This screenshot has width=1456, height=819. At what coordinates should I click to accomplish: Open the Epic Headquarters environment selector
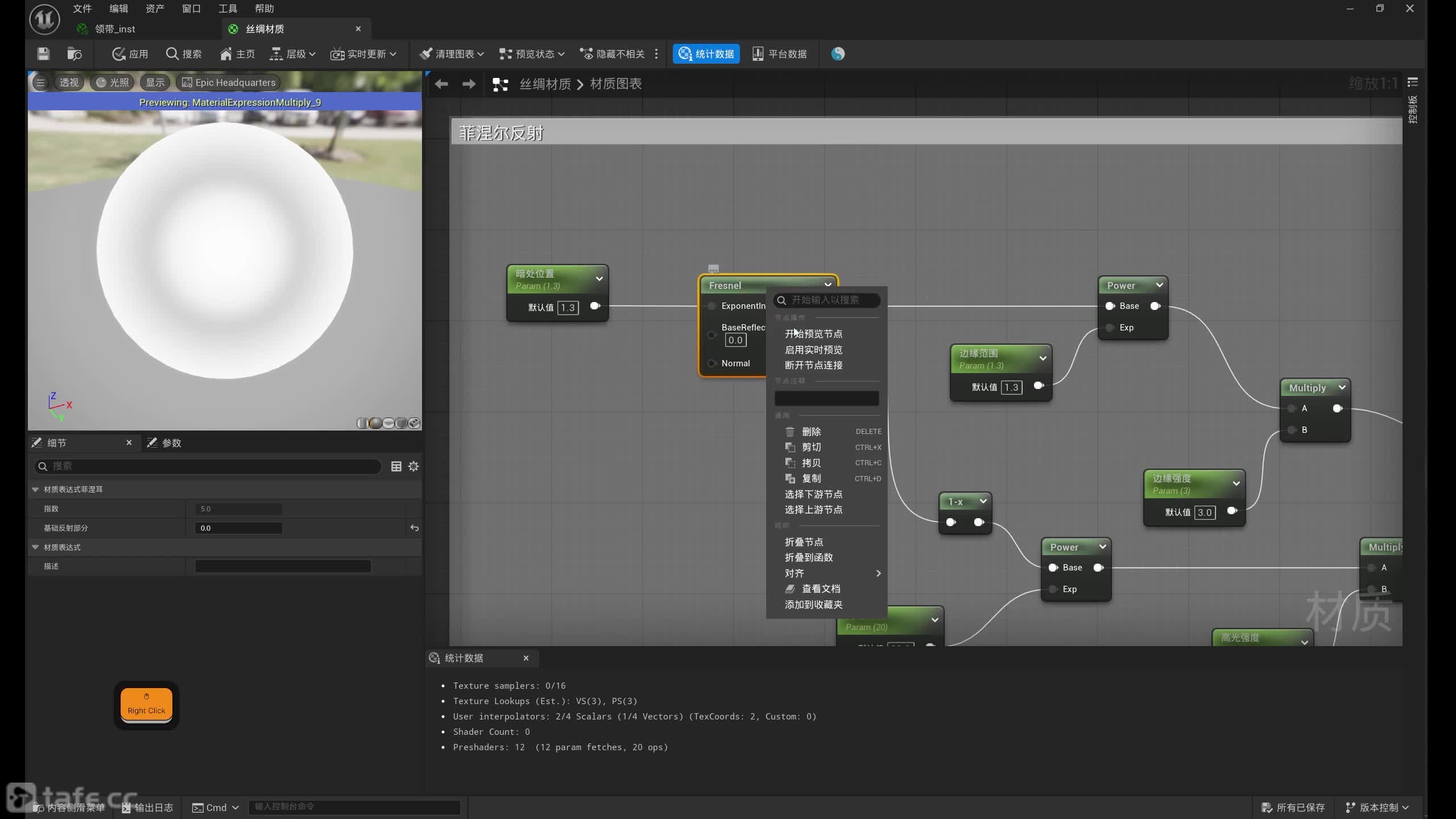coord(229,82)
